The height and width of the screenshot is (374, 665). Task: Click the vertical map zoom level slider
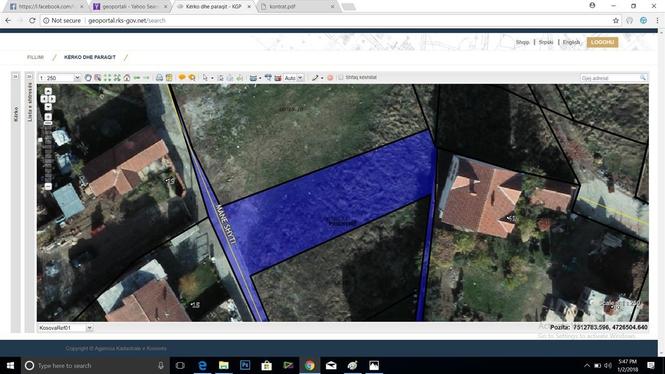tap(48, 153)
